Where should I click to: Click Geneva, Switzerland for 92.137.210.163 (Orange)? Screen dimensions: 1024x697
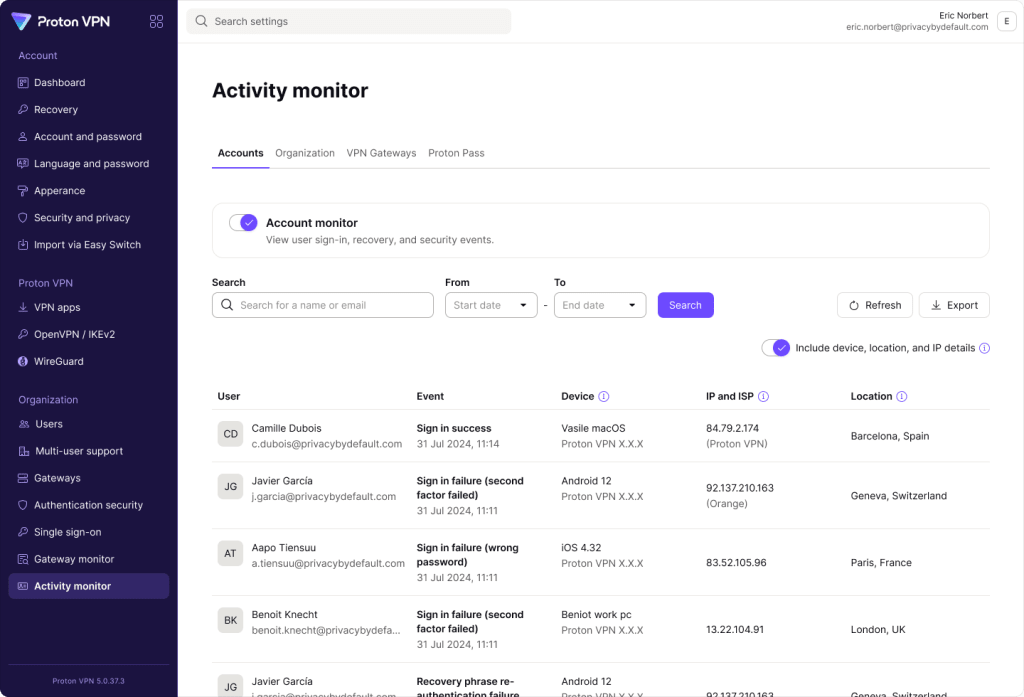pos(899,496)
